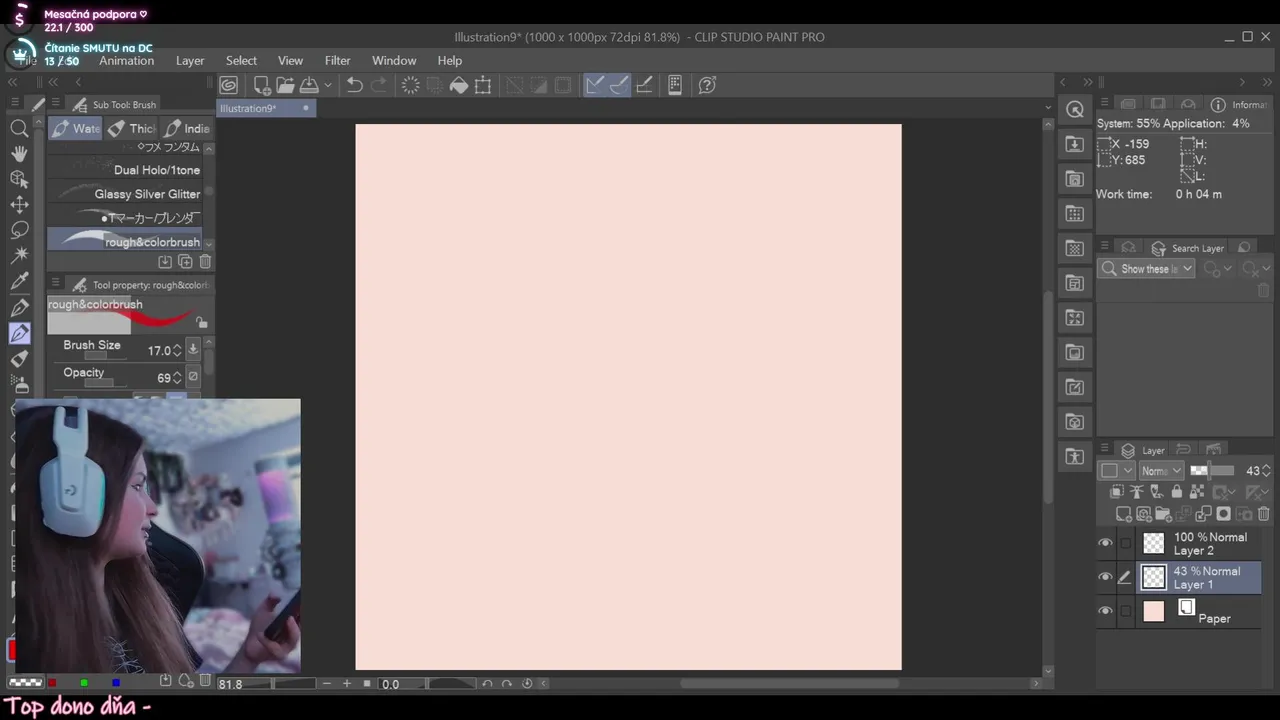The height and width of the screenshot is (720, 1280).
Task: Open Clip Studio launcher icon
Action: pyautogui.click(x=229, y=85)
